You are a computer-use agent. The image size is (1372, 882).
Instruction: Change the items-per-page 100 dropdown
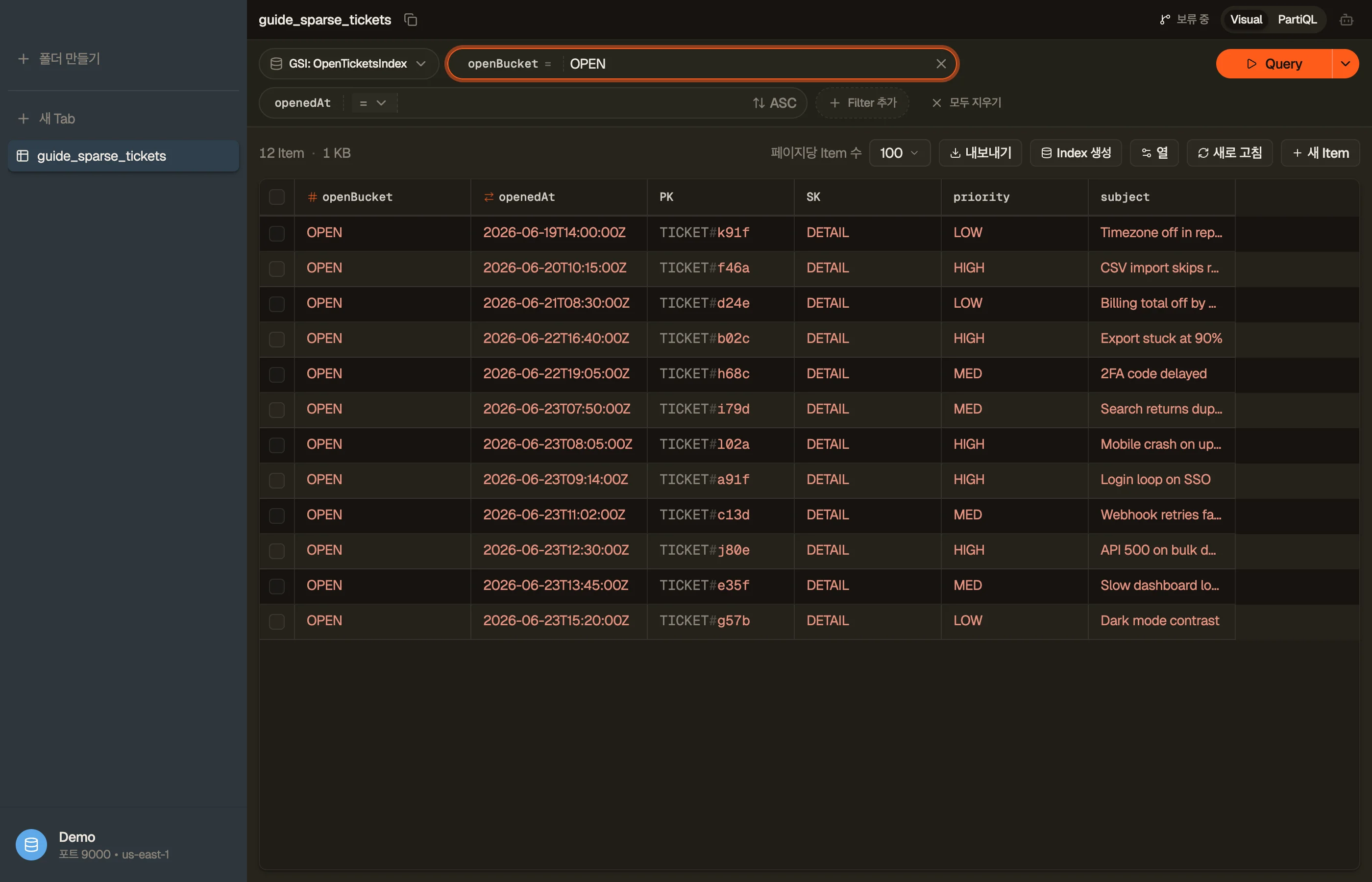899,153
